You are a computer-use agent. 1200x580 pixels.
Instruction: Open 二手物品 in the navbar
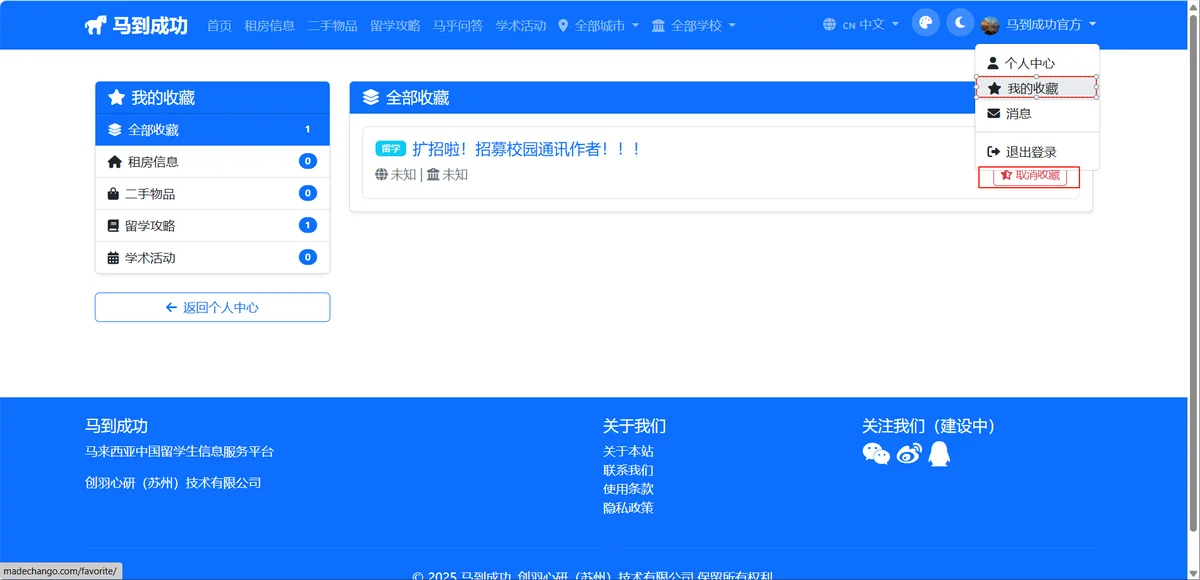(x=332, y=25)
